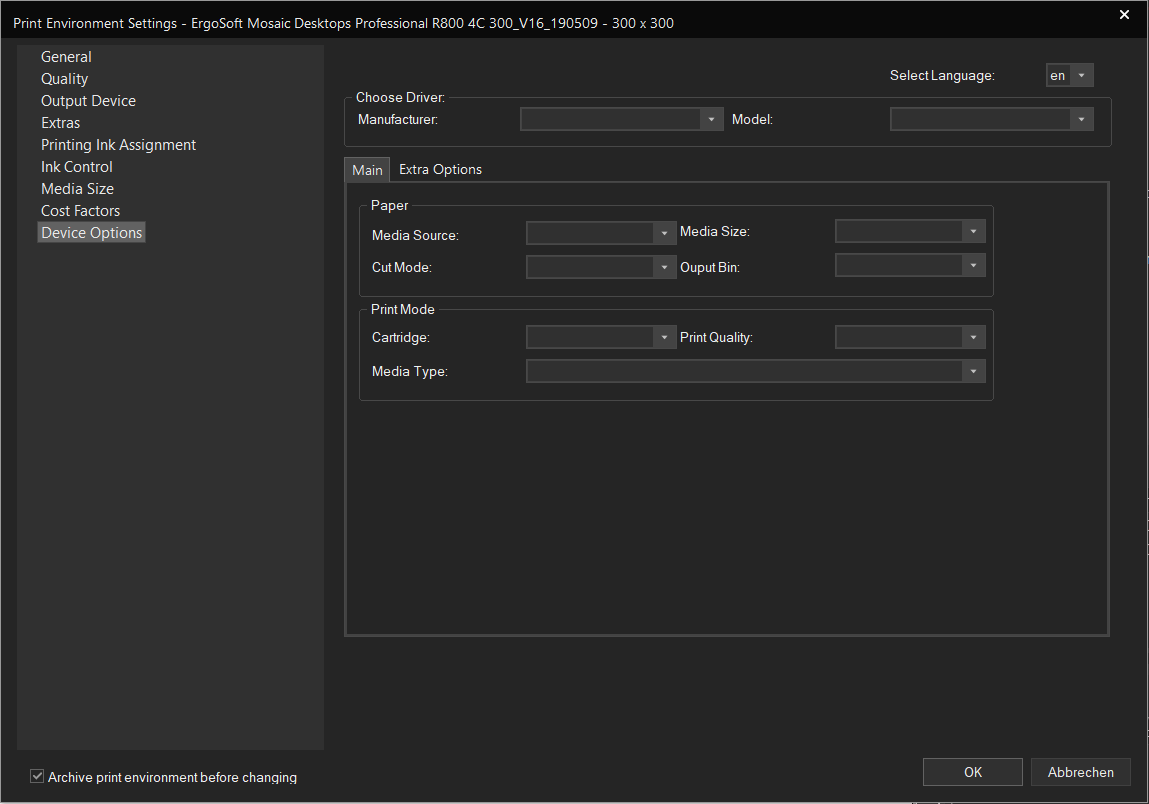Open the Media Source dropdown
Image resolution: width=1149 pixels, height=804 pixels.
pyautogui.click(x=601, y=233)
